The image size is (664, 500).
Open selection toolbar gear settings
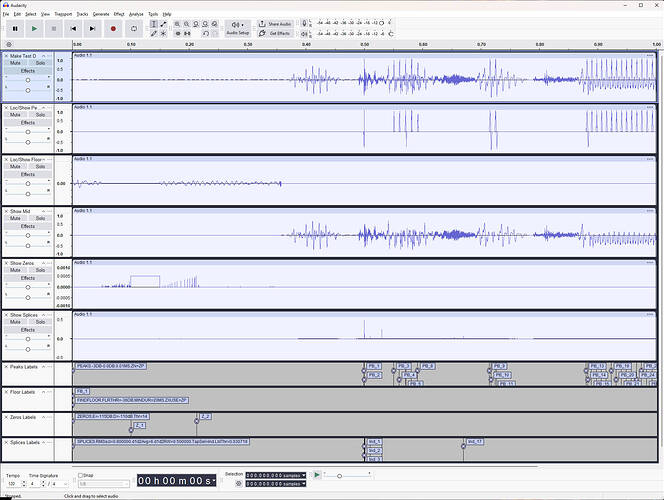tap(238, 483)
